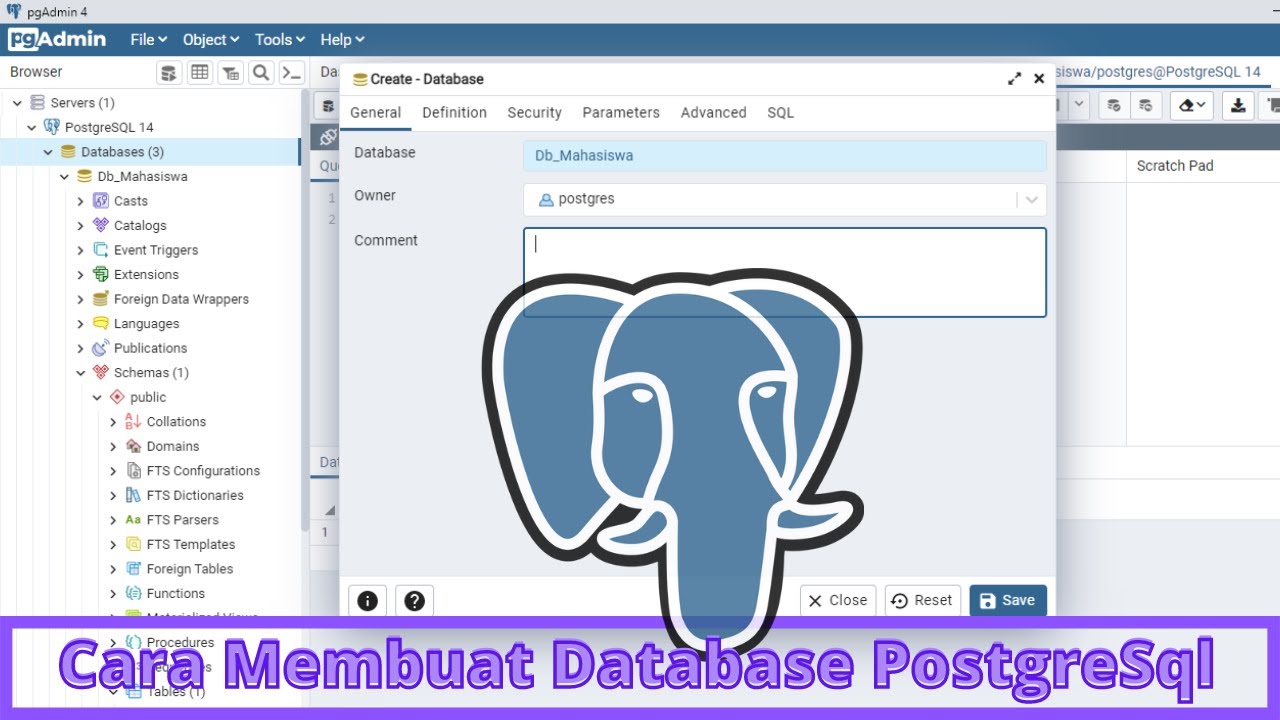Click the Casts node icon
The width and height of the screenshot is (1280, 720).
[x=100, y=201]
